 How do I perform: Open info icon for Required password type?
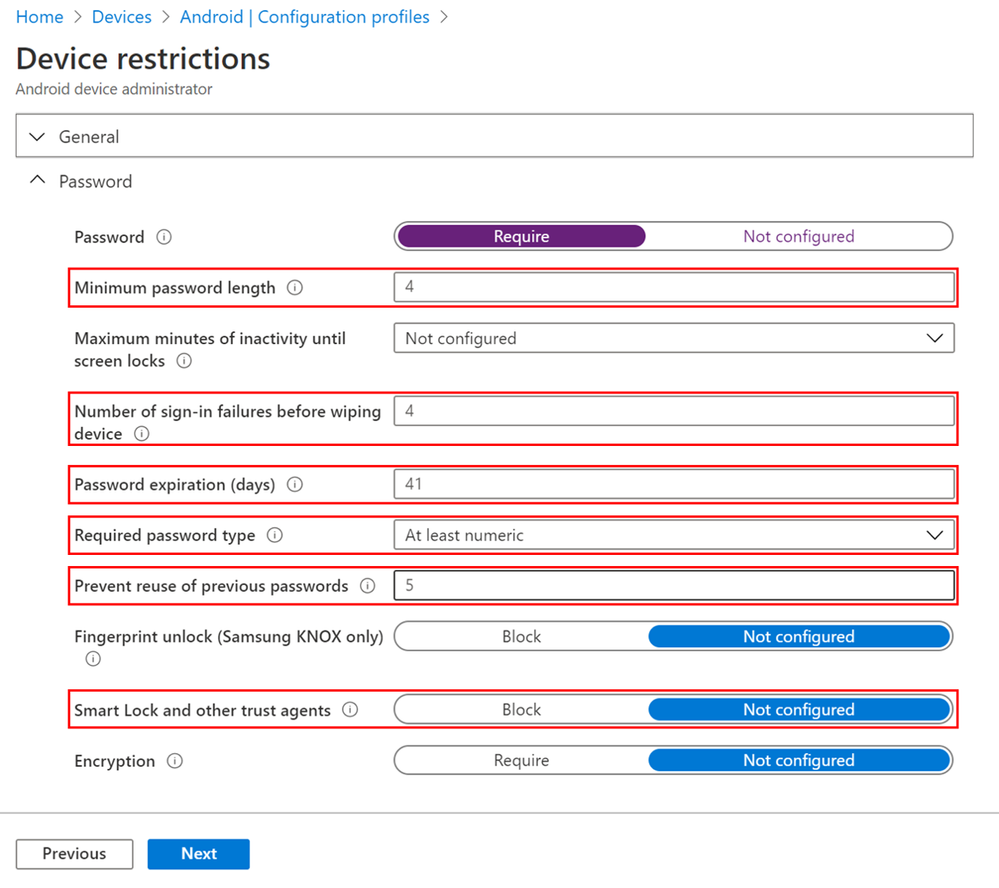pos(275,535)
